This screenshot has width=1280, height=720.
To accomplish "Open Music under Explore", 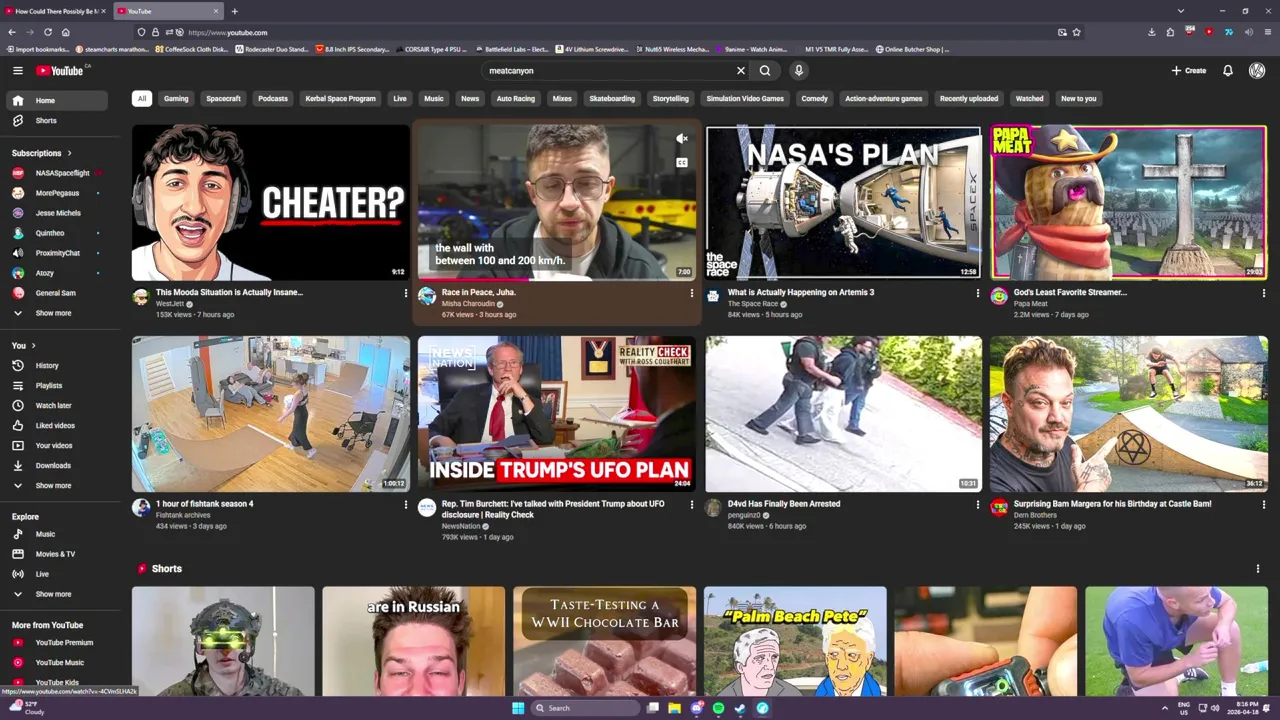I will [57, 534].
